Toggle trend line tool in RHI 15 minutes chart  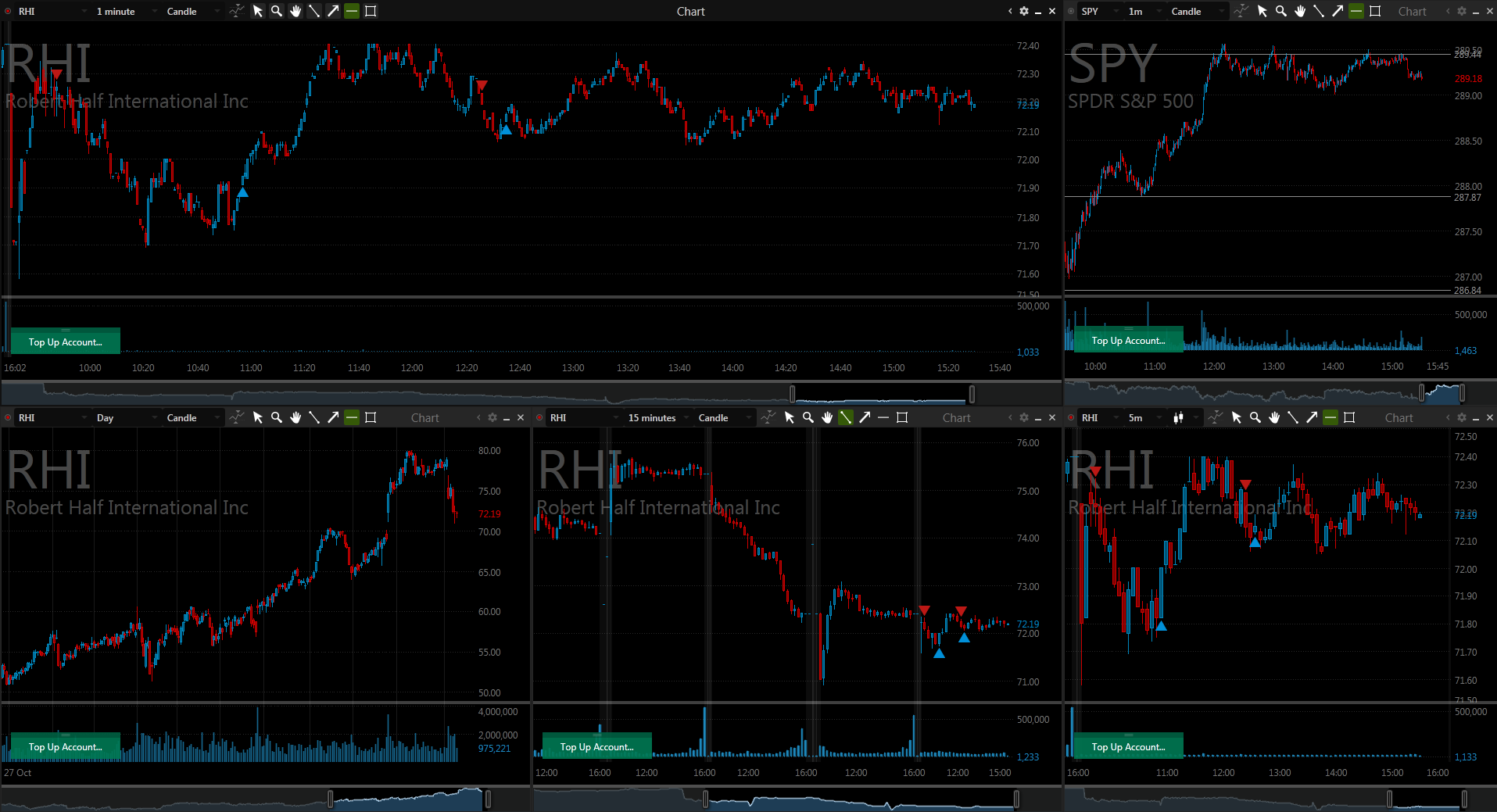click(x=846, y=417)
